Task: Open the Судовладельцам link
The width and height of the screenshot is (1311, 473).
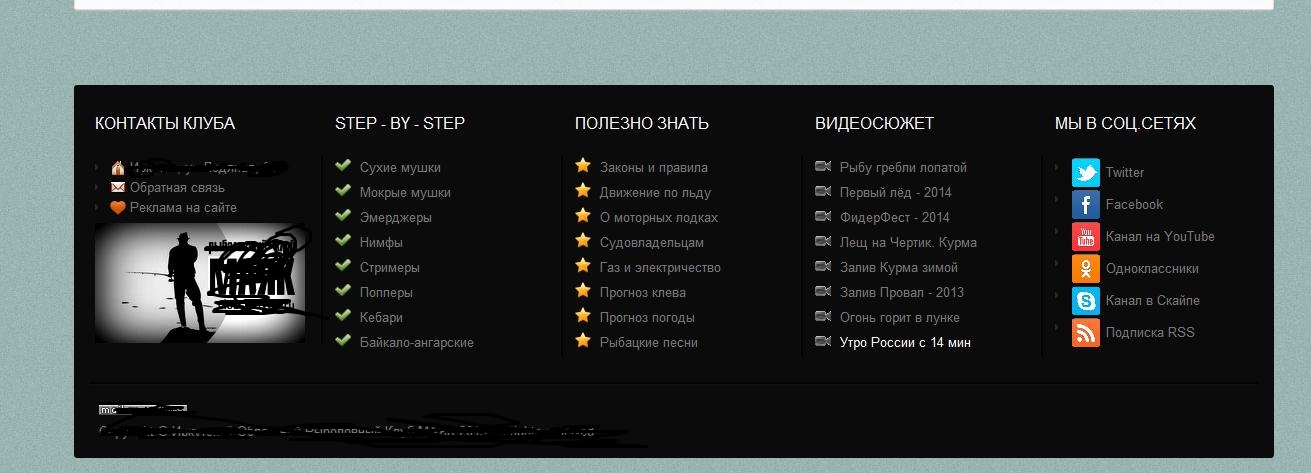Action: [652, 243]
